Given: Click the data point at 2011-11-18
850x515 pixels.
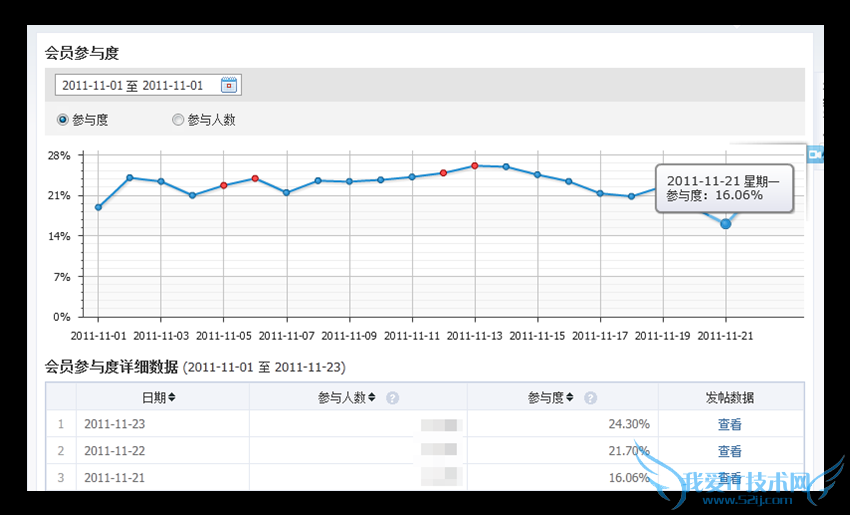Looking at the screenshot, I should 631,196.
